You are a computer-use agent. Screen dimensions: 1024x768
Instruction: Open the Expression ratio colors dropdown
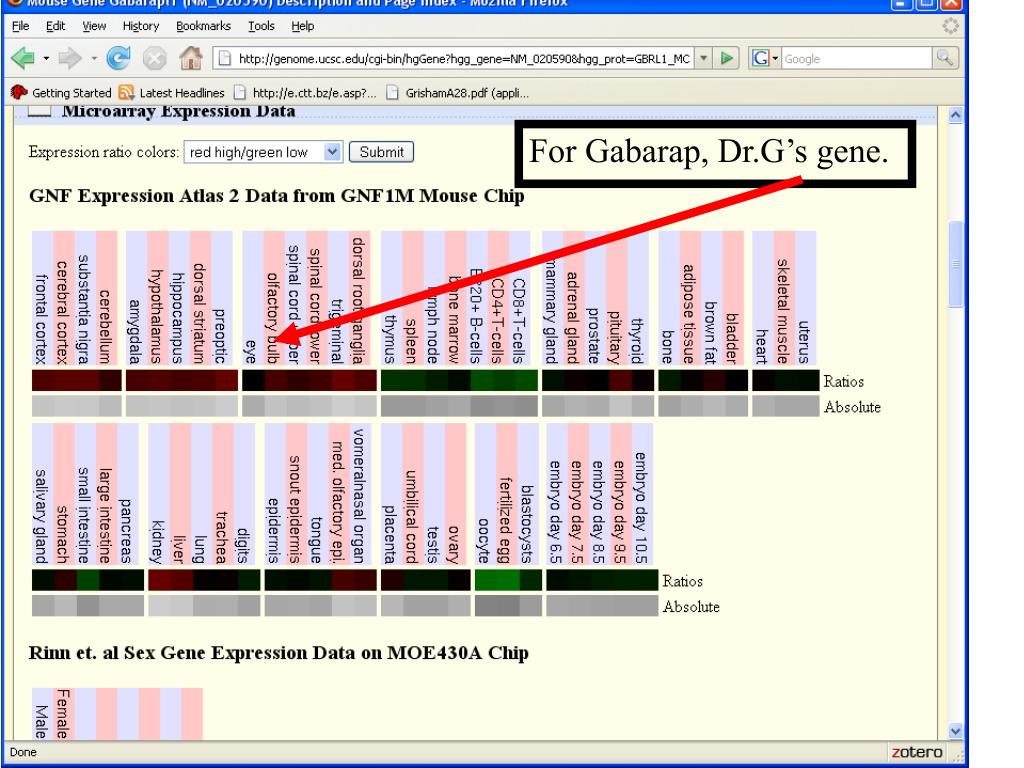click(x=263, y=152)
